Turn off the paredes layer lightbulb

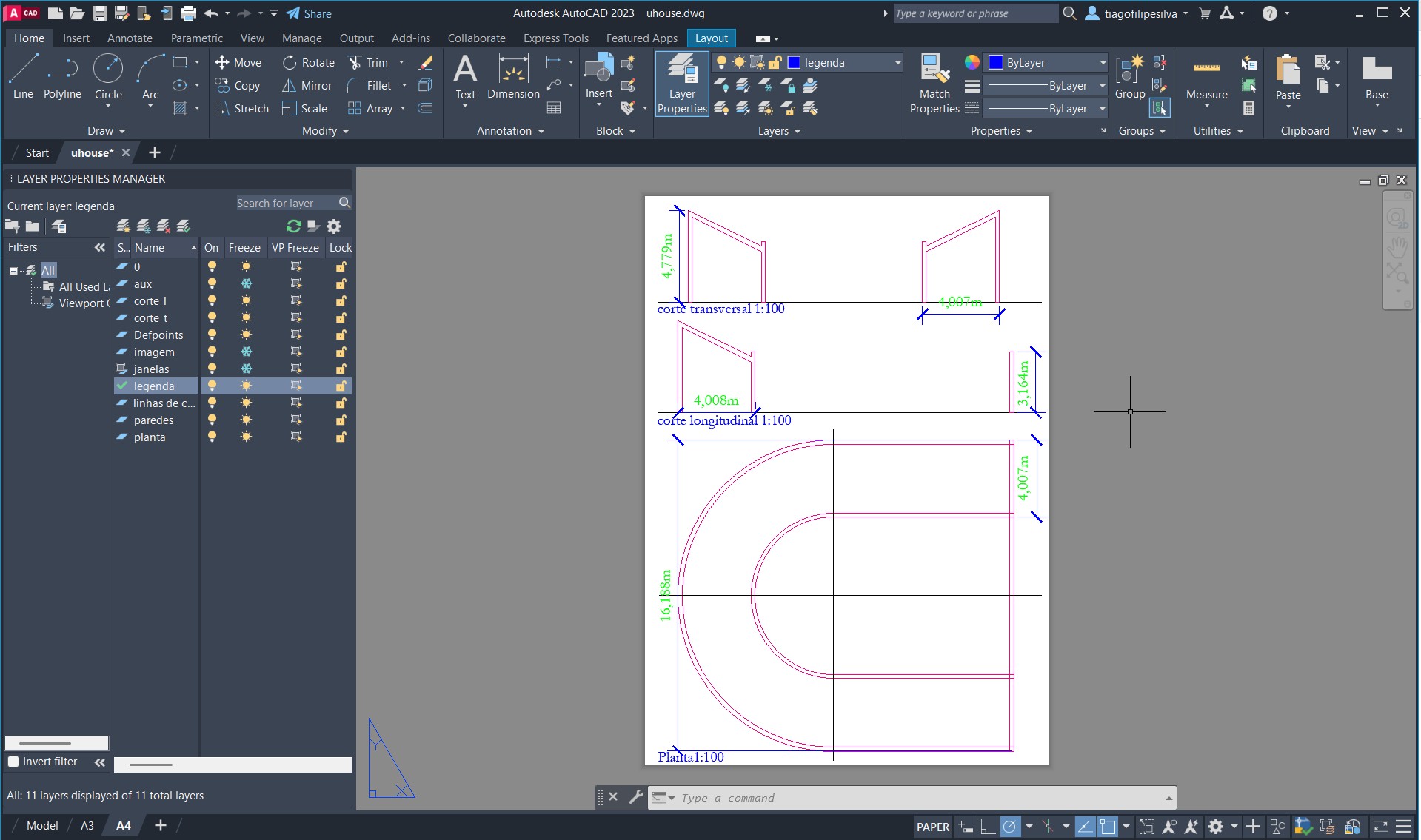click(x=212, y=420)
